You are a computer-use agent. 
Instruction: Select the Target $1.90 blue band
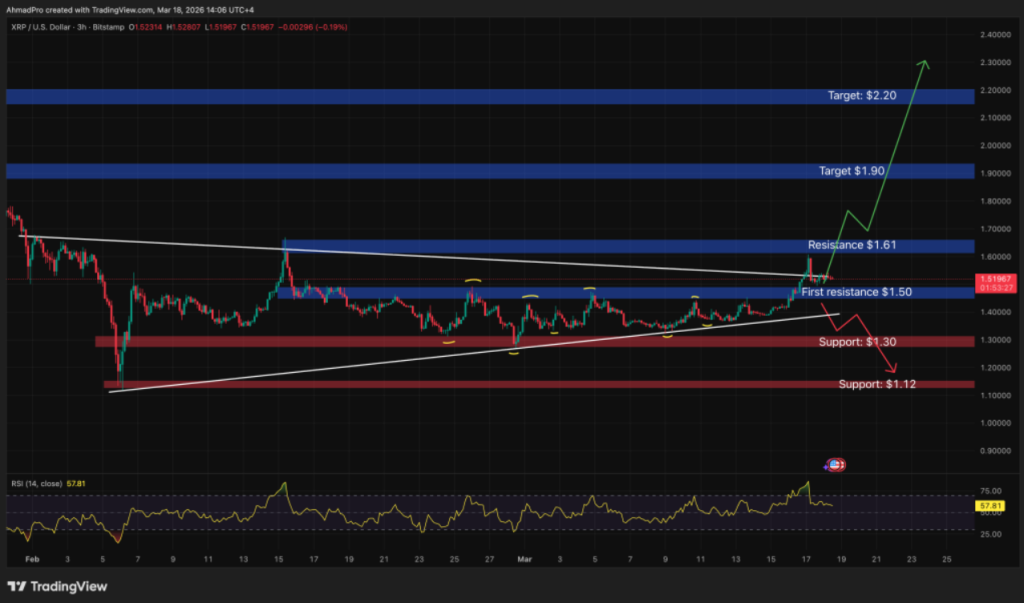(852, 171)
